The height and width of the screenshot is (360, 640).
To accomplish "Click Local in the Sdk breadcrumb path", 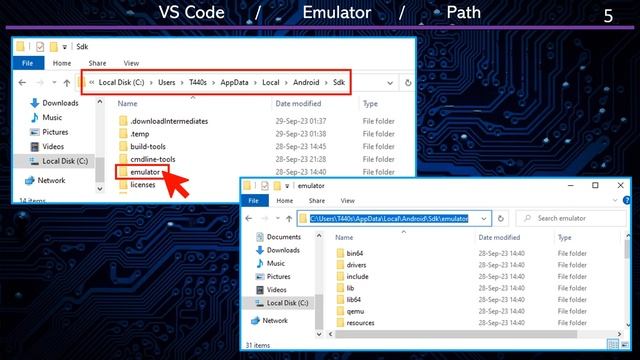I will click(x=271, y=82).
